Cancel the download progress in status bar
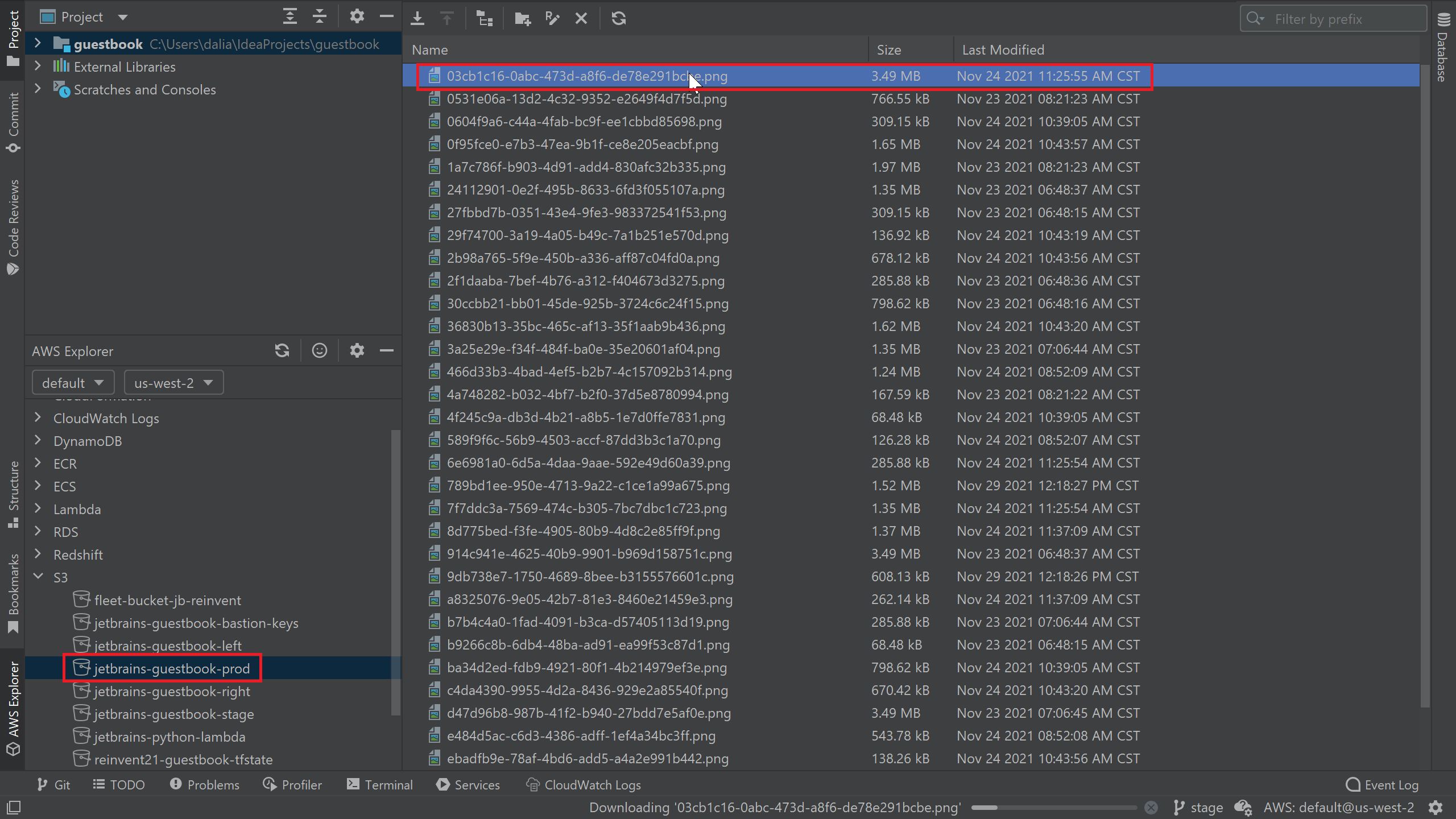The width and height of the screenshot is (1456, 819). click(1151, 808)
